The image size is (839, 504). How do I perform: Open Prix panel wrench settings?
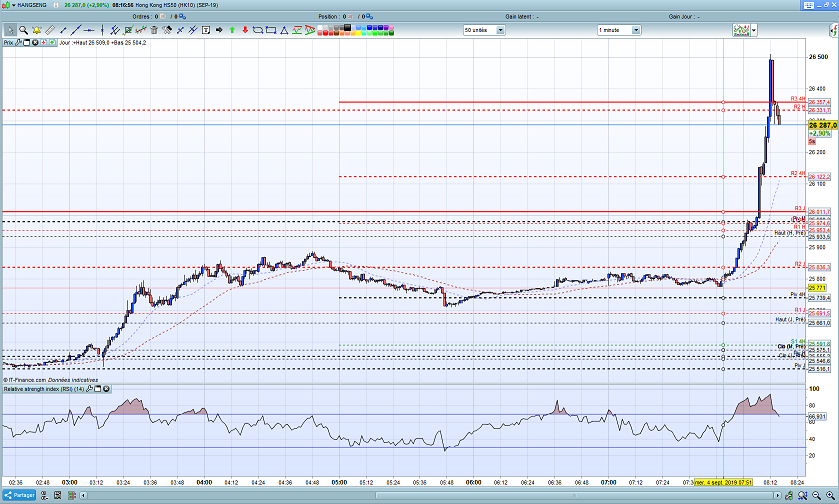(19, 42)
